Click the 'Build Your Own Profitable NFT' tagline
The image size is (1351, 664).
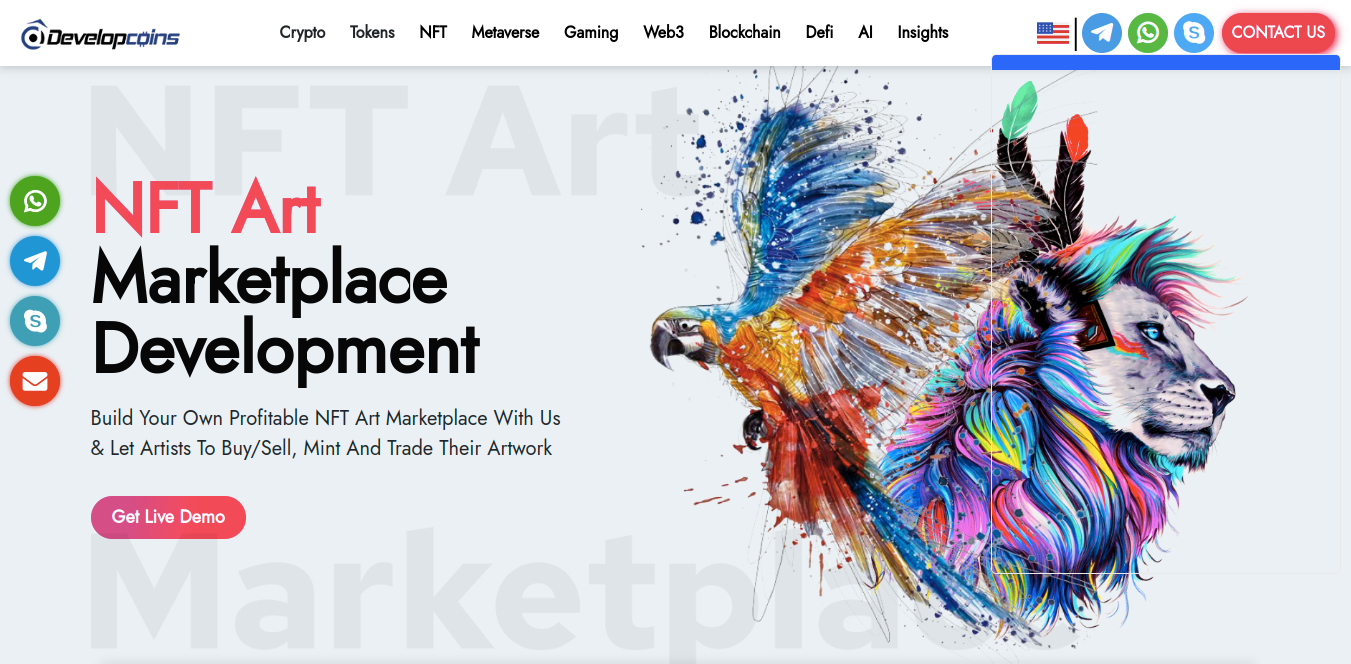[x=325, y=433]
